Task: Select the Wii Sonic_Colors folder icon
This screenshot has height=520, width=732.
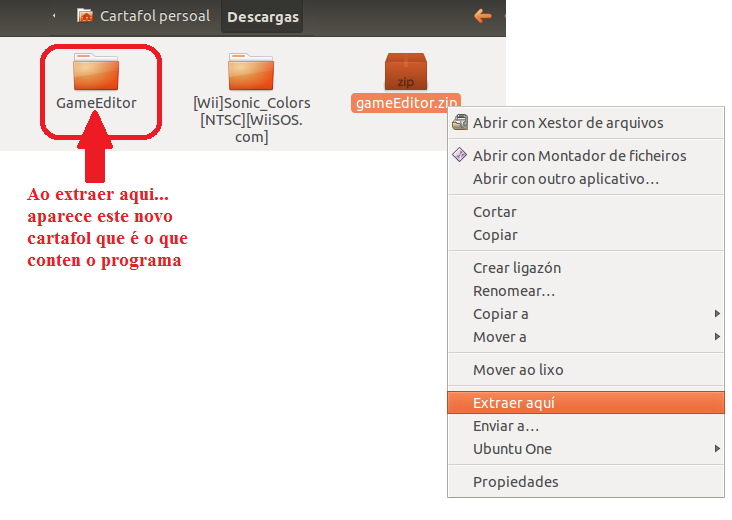Action: 250,71
